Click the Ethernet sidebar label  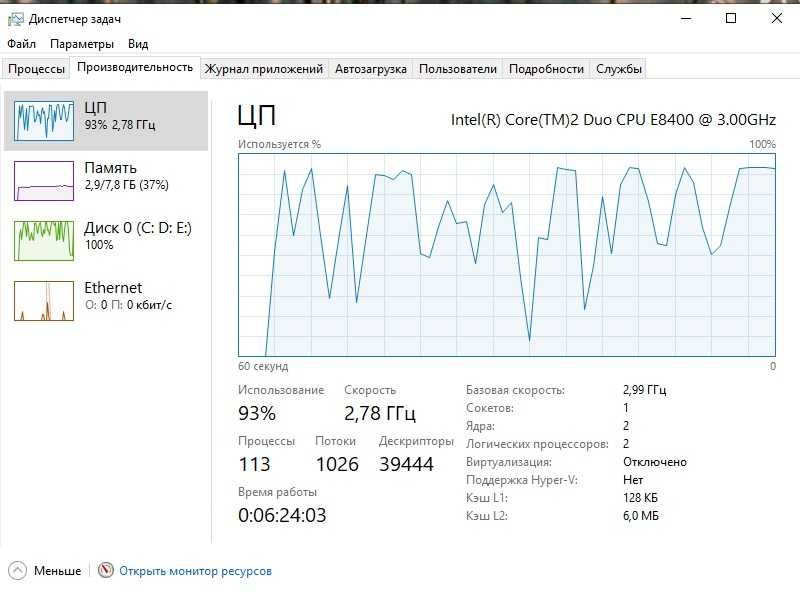click(x=113, y=287)
